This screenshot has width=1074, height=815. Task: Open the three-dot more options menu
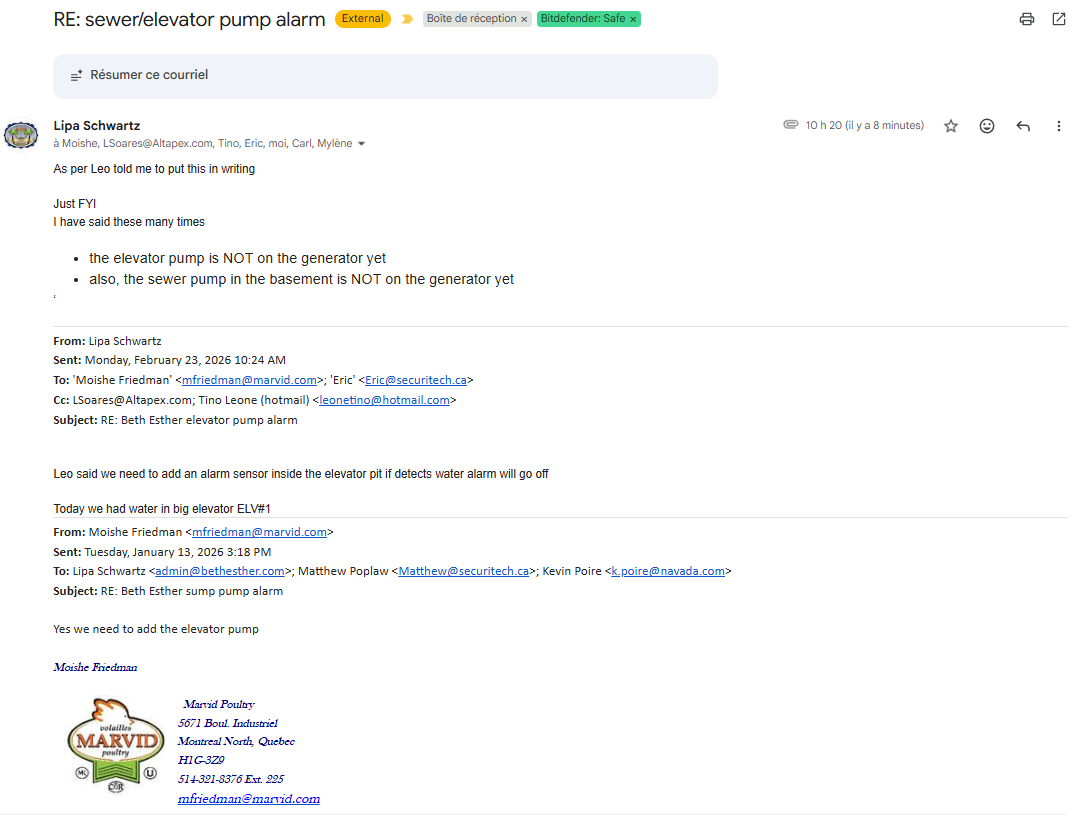coord(1058,126)
